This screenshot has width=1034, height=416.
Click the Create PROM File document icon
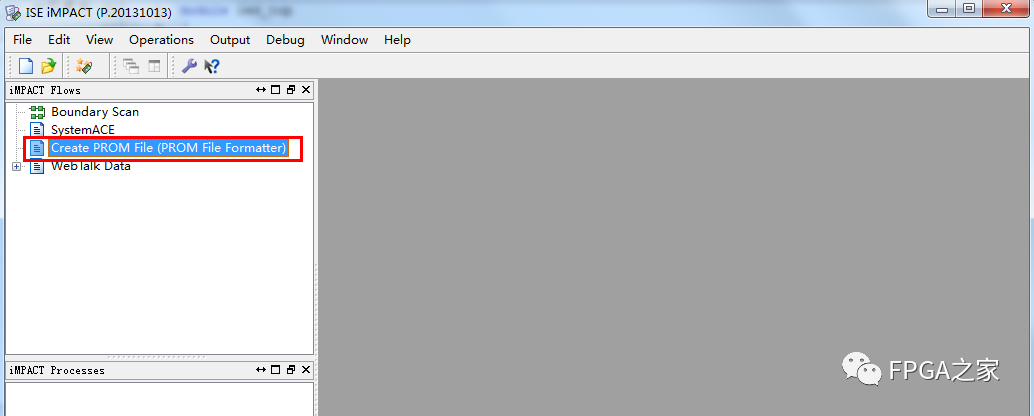pos(38,148)
